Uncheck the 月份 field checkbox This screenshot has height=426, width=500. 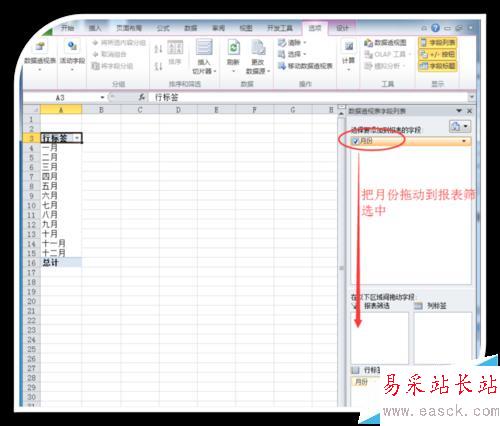355,141
